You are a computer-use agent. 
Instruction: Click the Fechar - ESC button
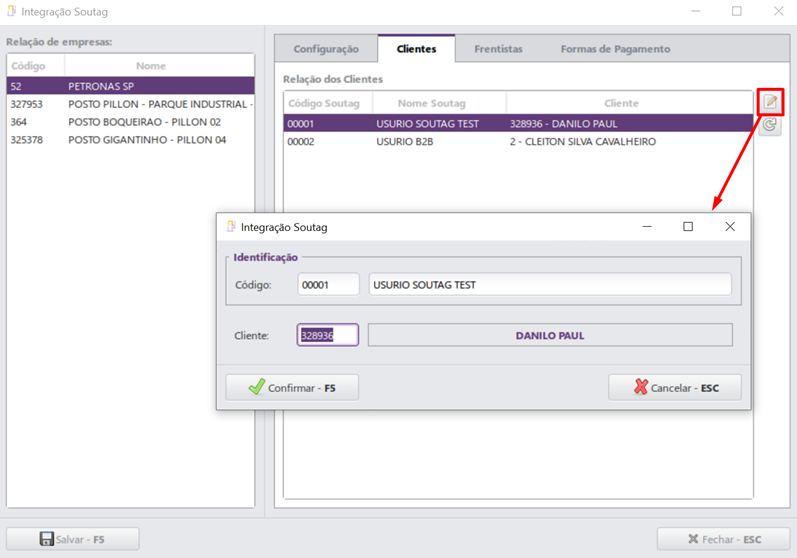pos(723,539)
